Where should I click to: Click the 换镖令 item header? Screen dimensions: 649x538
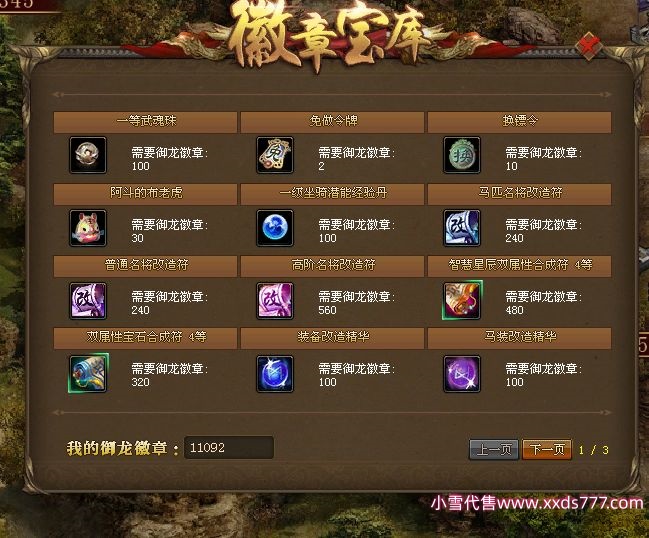click(519, 122)
